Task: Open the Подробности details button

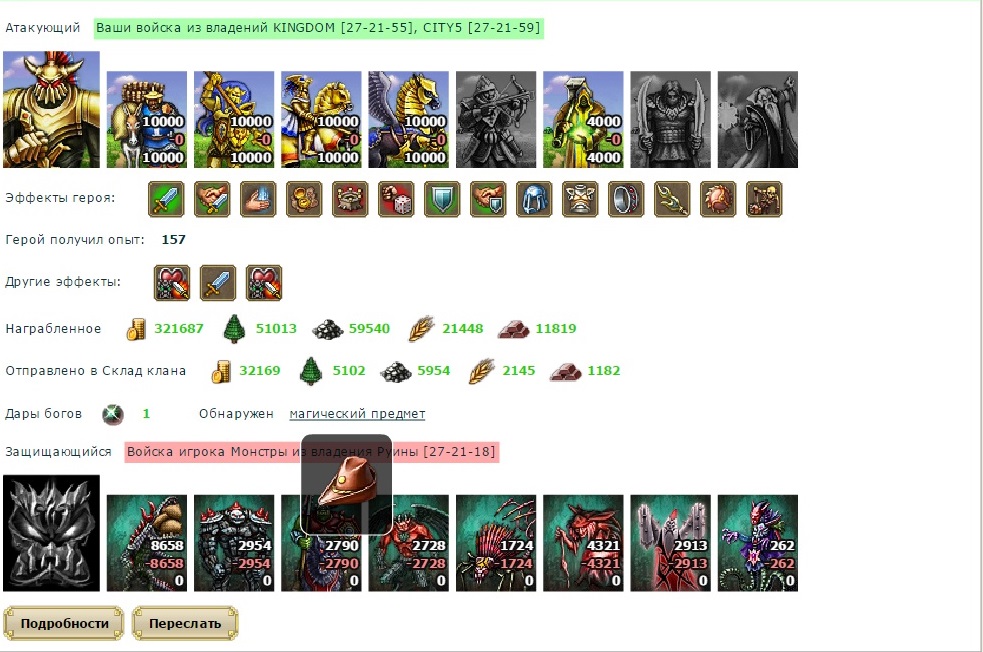Action: [64, 623]
